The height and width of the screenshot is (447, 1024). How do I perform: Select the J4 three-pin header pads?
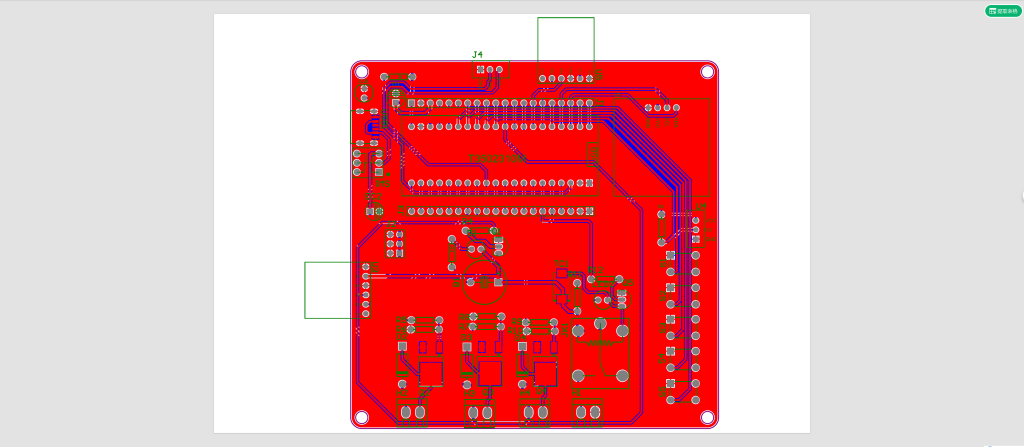tap(489, 70)
